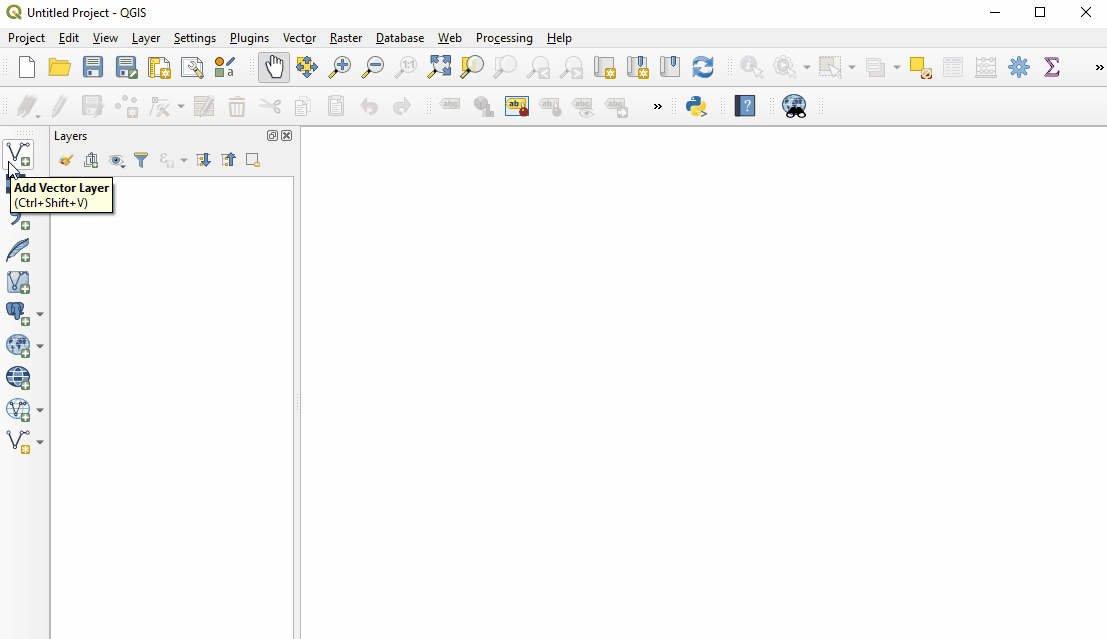This screenshot has height=639, width=1107.
Task: Open the Edit menu
Action: [x=68, y=38]
